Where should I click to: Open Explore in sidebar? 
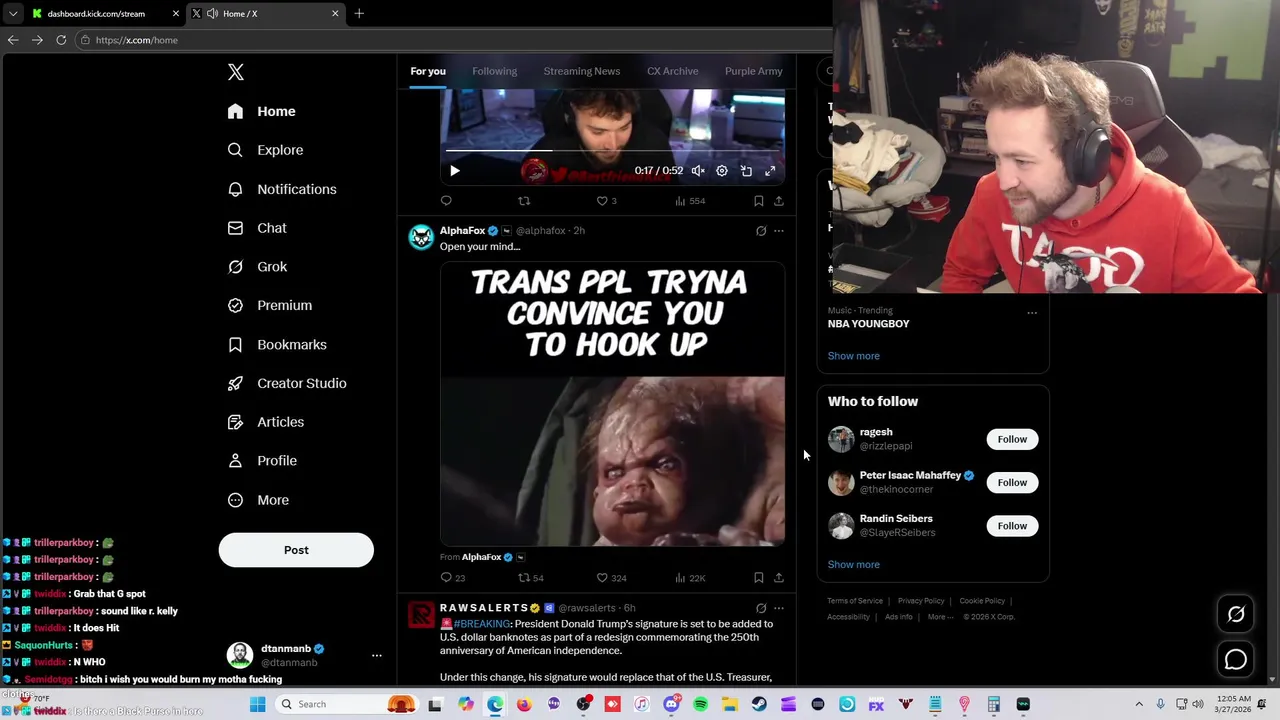click(266, 150)
